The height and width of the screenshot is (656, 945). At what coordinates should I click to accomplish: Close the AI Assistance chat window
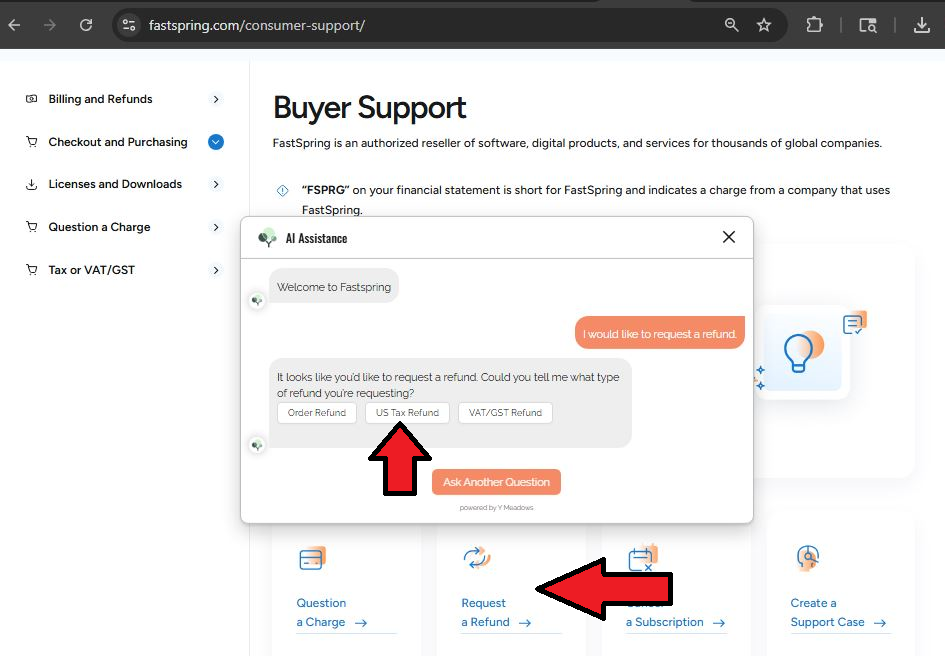729,237
